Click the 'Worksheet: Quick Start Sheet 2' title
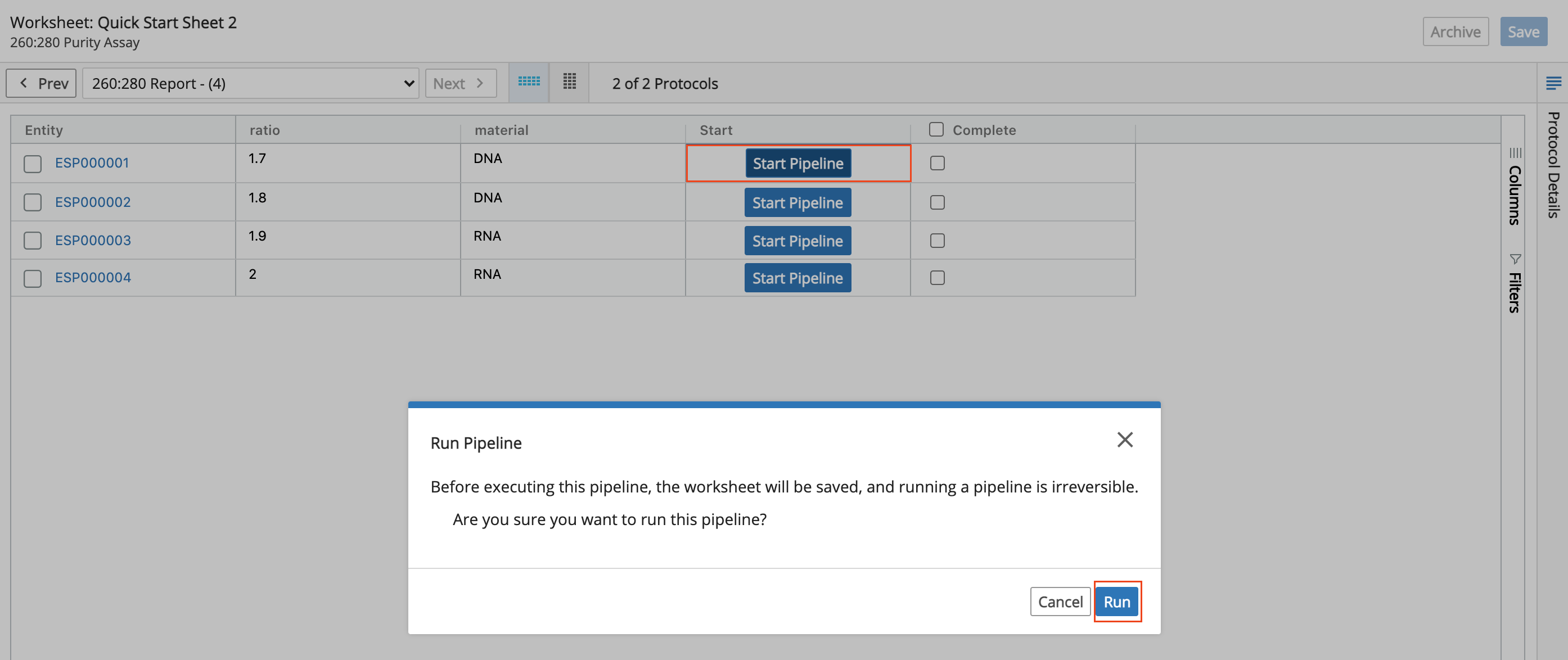Viewport: 1568px width, 660px height. (x=123, y=22)
